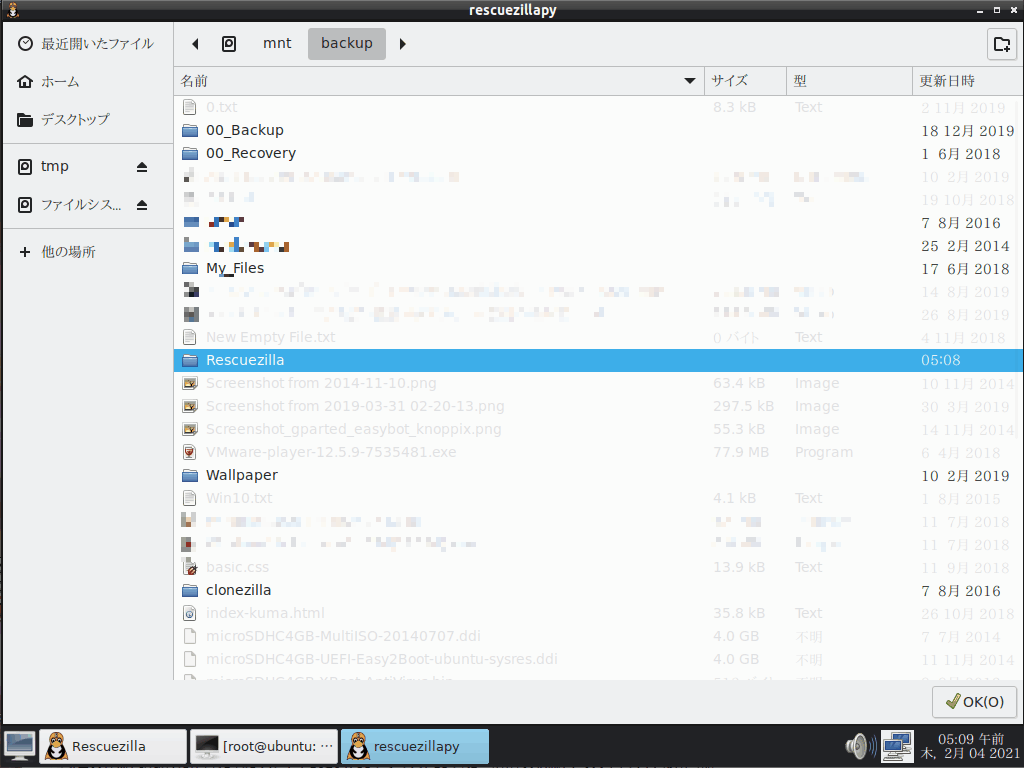
Task: Switch to the [root@ubuntu terminal taskbar item
Action: click(x=264, y=746)
